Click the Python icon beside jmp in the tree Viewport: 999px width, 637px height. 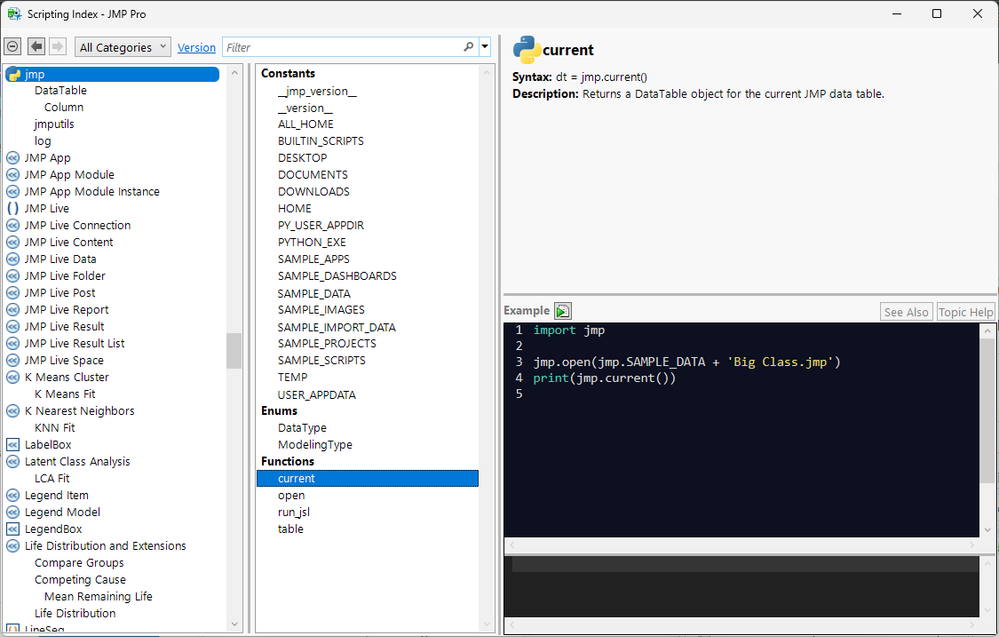(13, 74)
